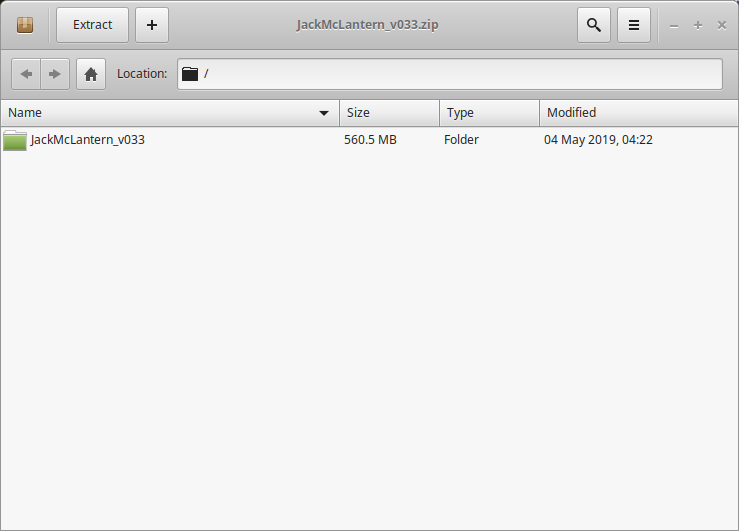Screen dimensions: 739x531
Task: Add files with the plus button
Action: coord(152,25)
